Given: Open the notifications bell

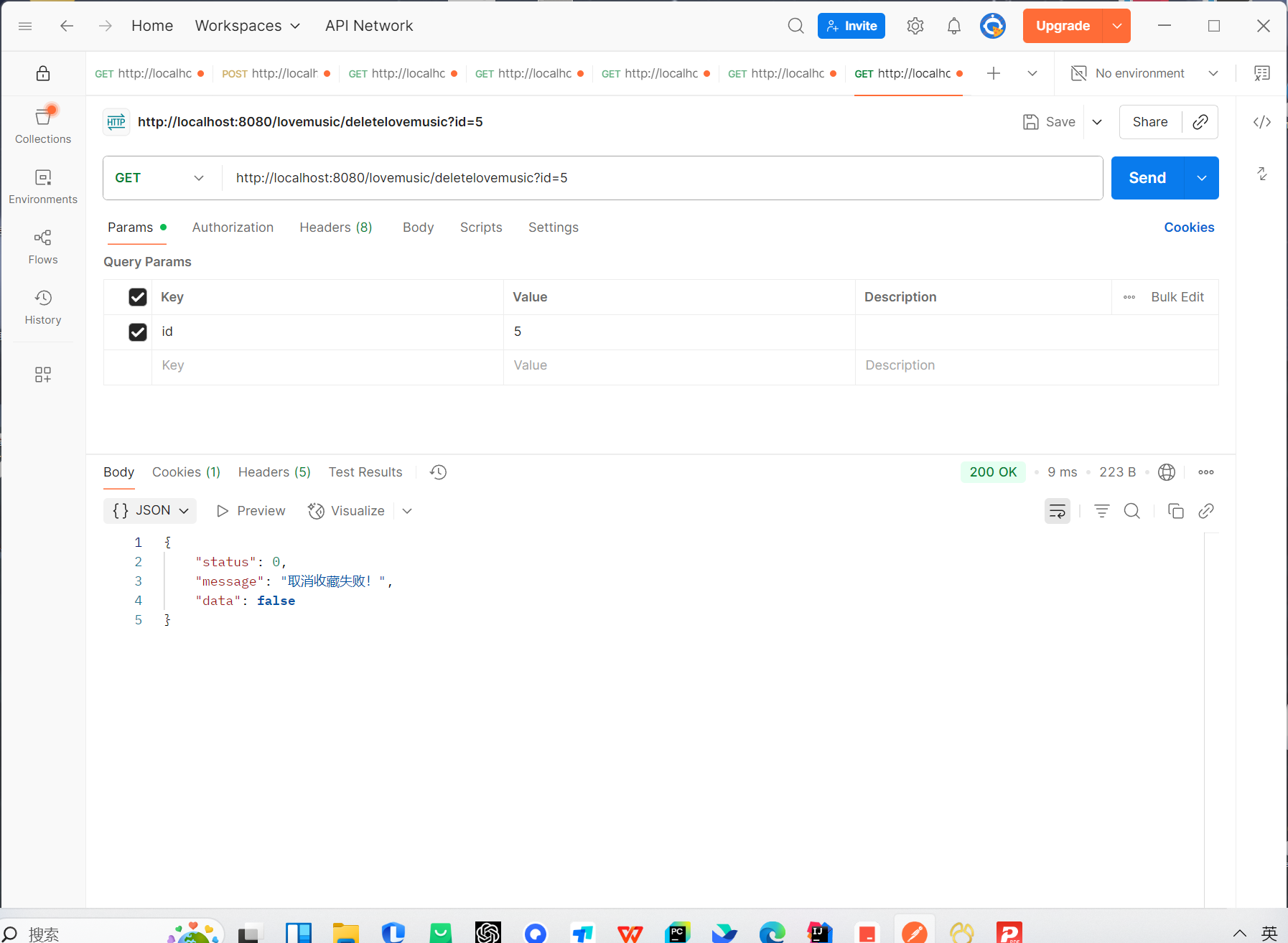Looking at the screenshot, I should tap(953, 26).
